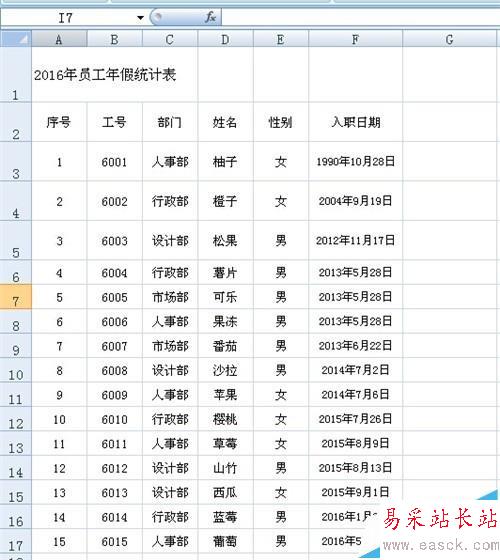
Task: Click cell with employee ID 6014
Action: coord(114,517)
